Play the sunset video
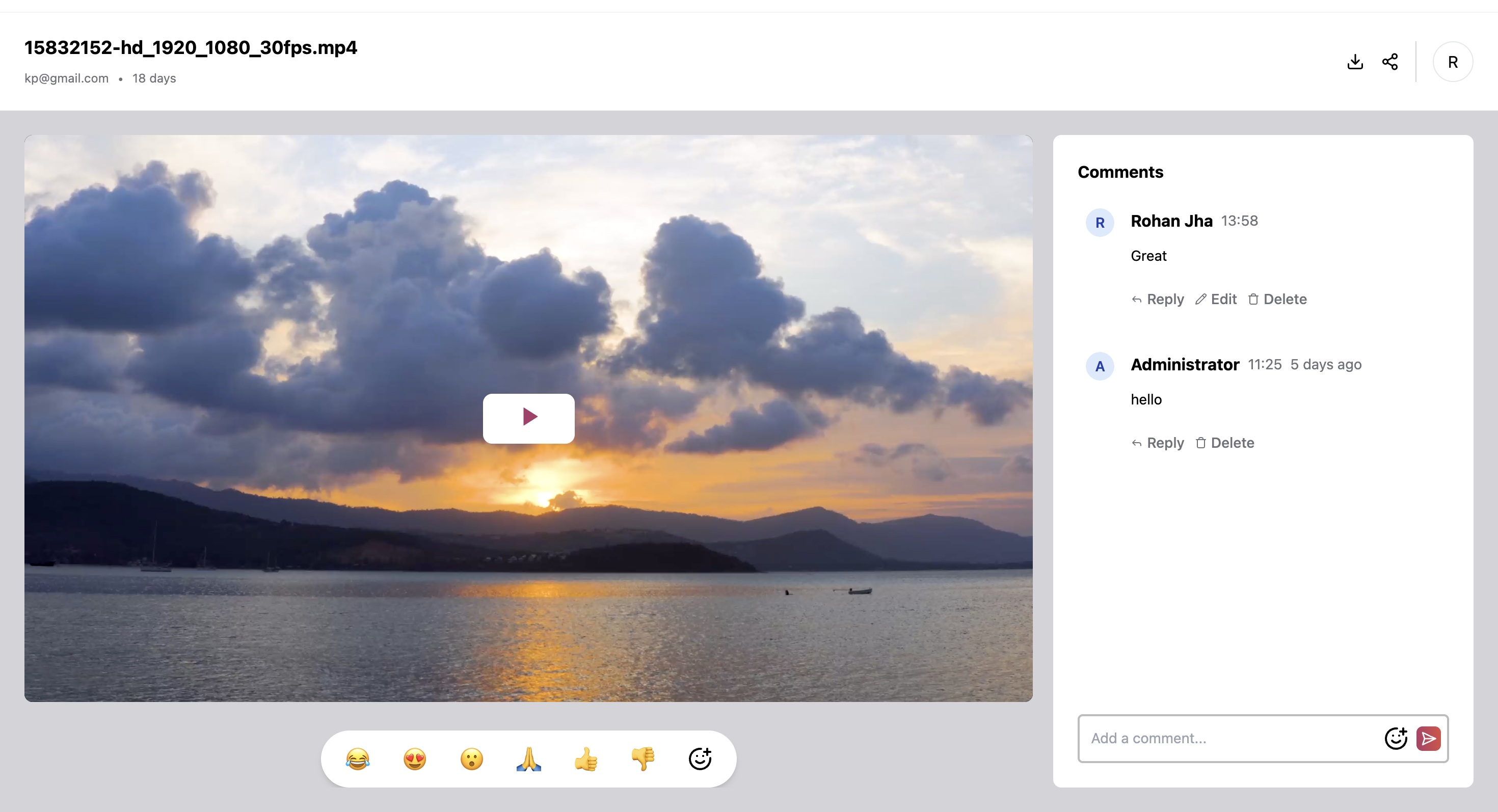The width and height of the screenshot is (1498, 812). click(528, 418)
